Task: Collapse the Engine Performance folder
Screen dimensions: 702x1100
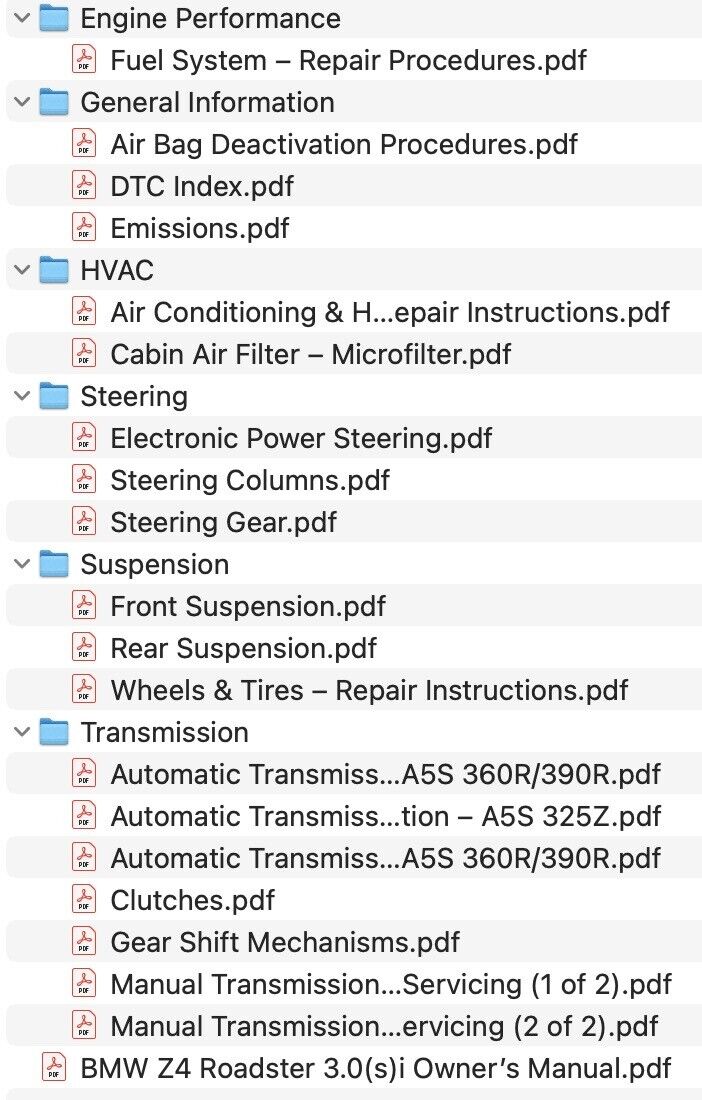Action: click(x=22, y=18)
